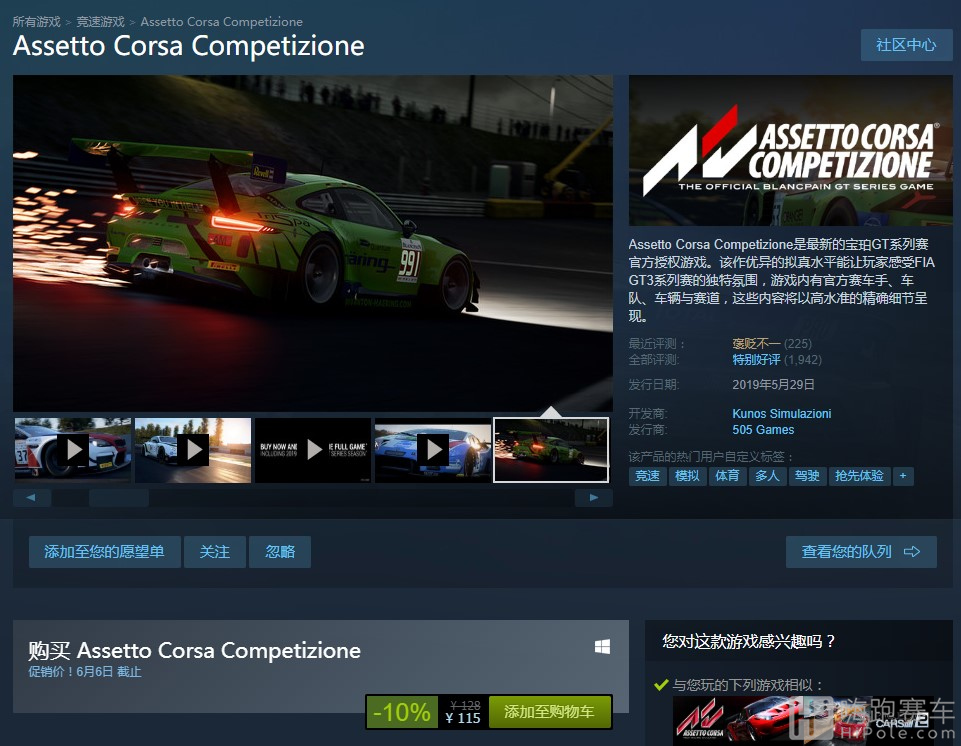The image size is (961, 746).
Task: Click the -10% discount badge
Action: click(x=402, y=712)
